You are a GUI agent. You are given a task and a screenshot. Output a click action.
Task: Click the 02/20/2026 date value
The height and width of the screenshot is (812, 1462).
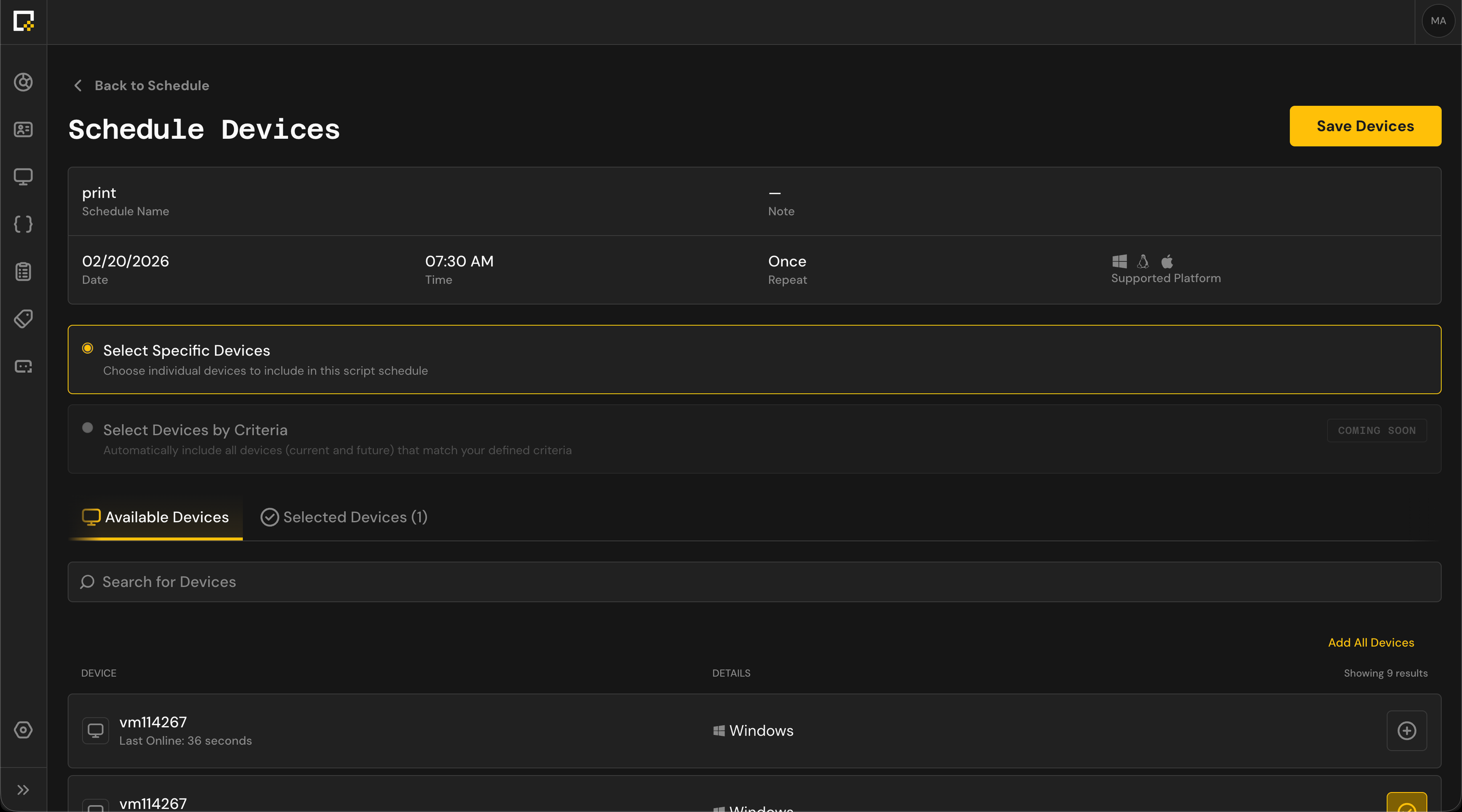[x=125, y=261]
